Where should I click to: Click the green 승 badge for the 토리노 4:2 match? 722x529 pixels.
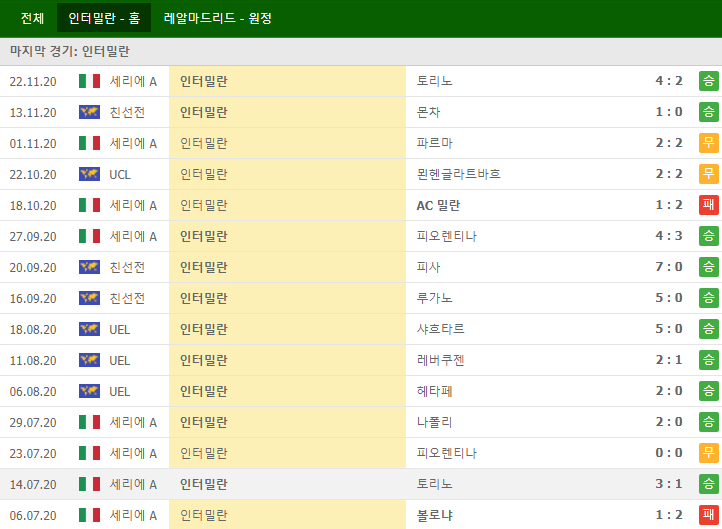point(709,81)
